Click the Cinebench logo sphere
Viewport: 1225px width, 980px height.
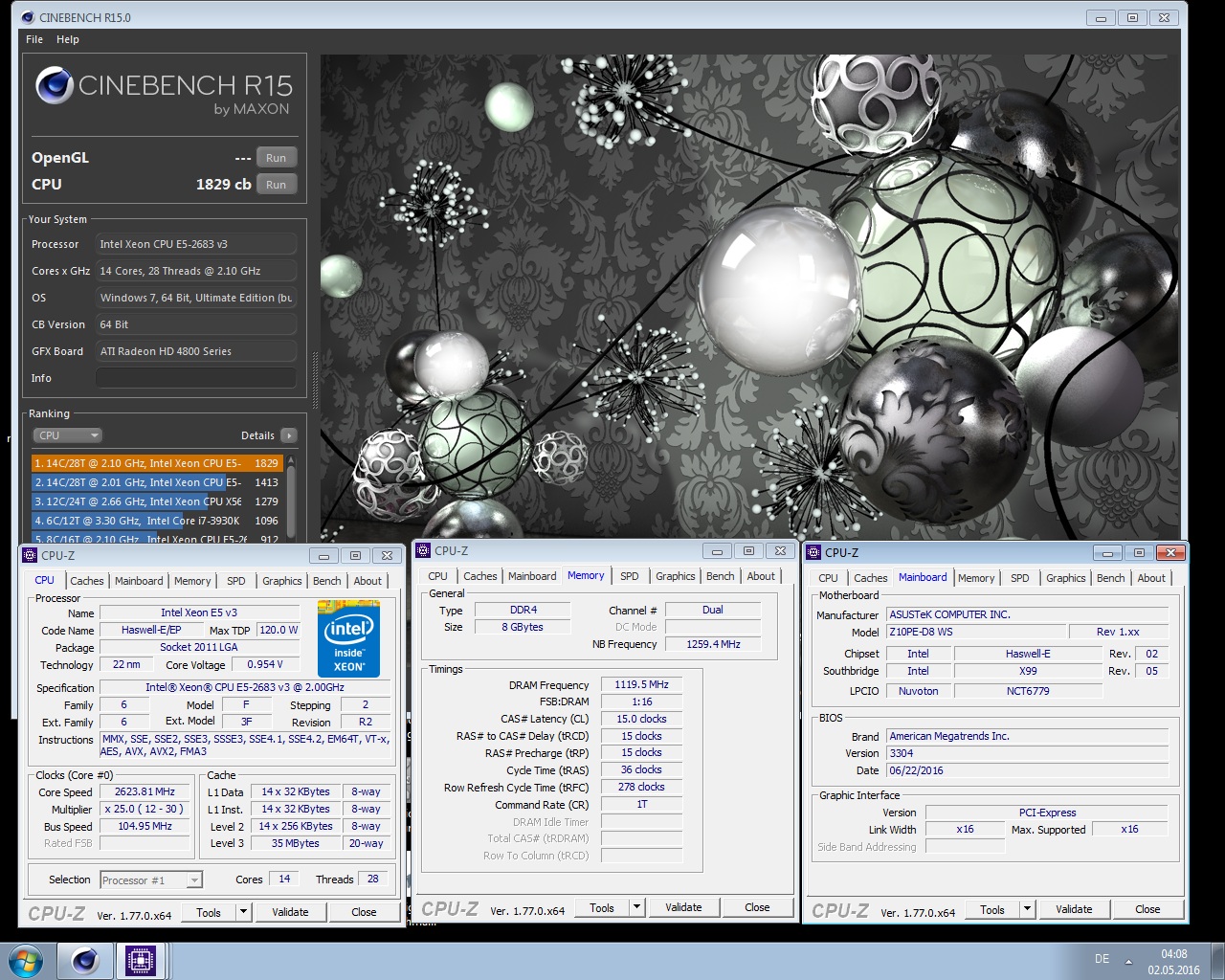pos(55,85)
